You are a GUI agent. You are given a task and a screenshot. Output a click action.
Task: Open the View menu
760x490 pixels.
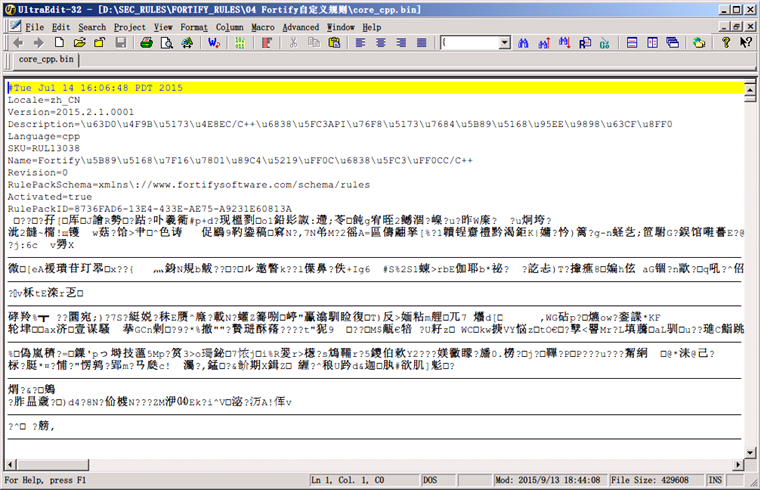point(163,27)
